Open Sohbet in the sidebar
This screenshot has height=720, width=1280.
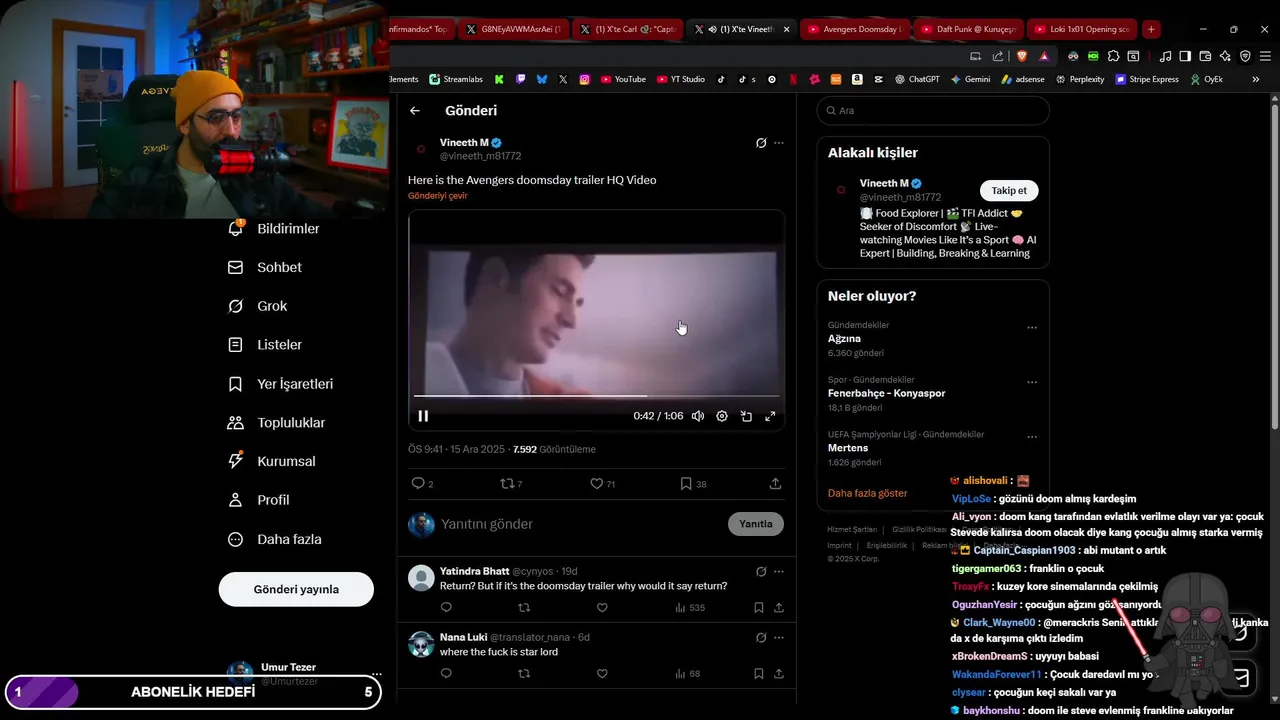[x=265, y=267]
